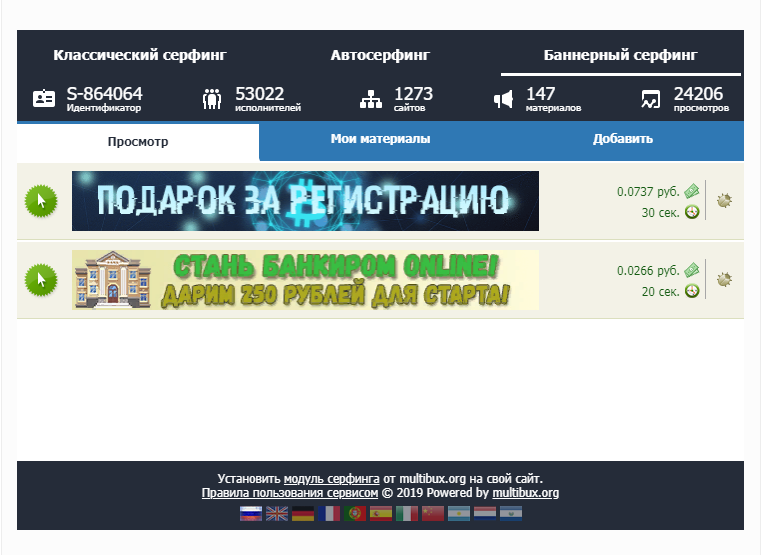773x555 pixels.
Task: Start viewing the Стань банкиром banner via green cursor button
Action: point(41,280)
